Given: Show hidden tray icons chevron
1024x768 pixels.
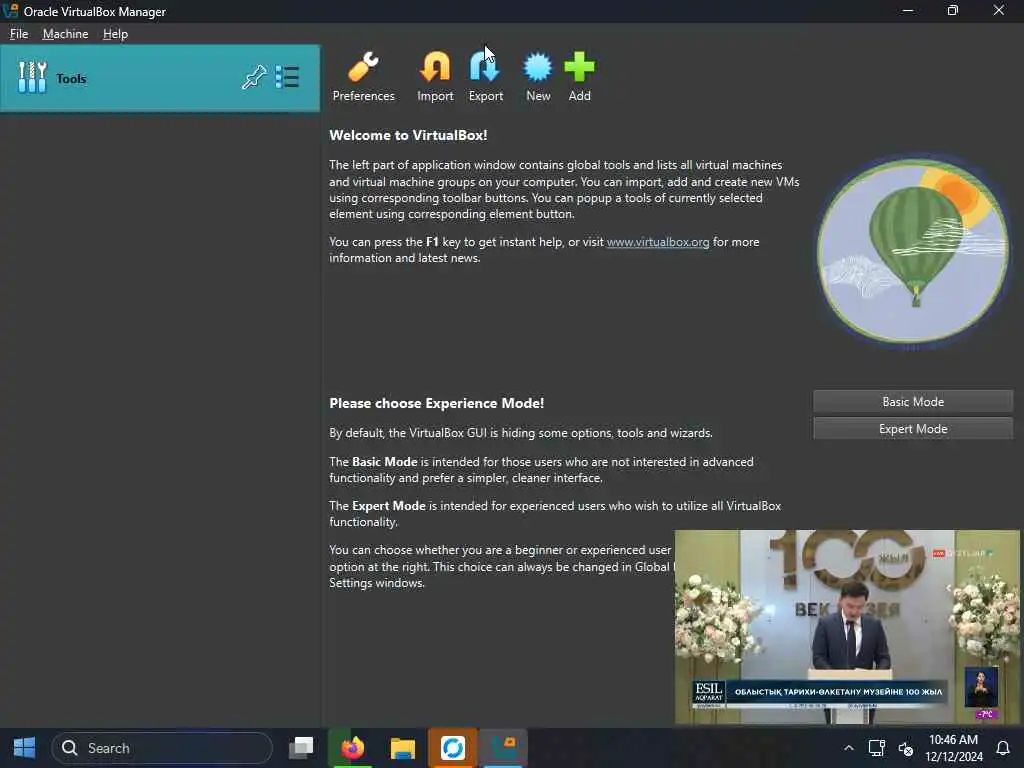Looking at the screenshot, I should 848,748.
